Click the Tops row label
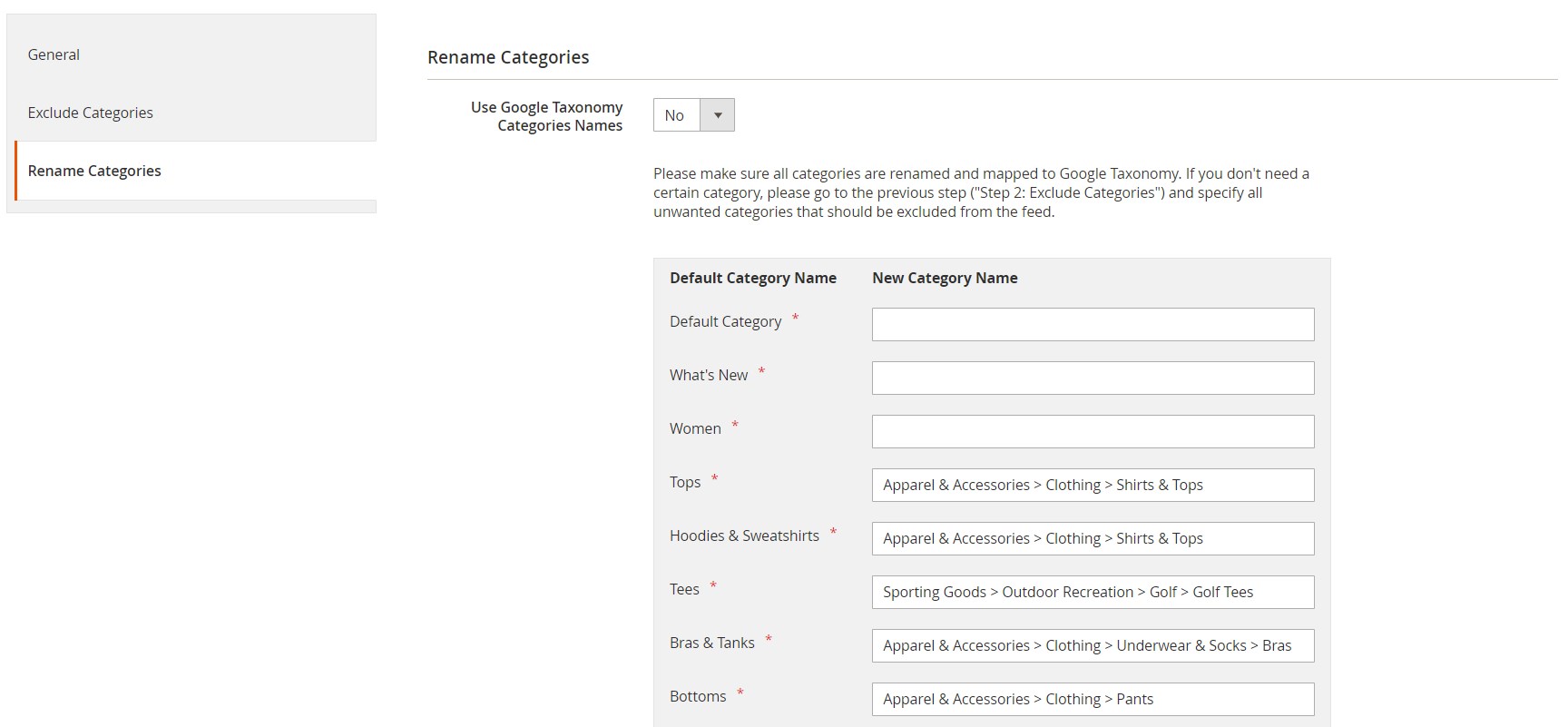Screen dimensions: 1568x727 point(685,482)
